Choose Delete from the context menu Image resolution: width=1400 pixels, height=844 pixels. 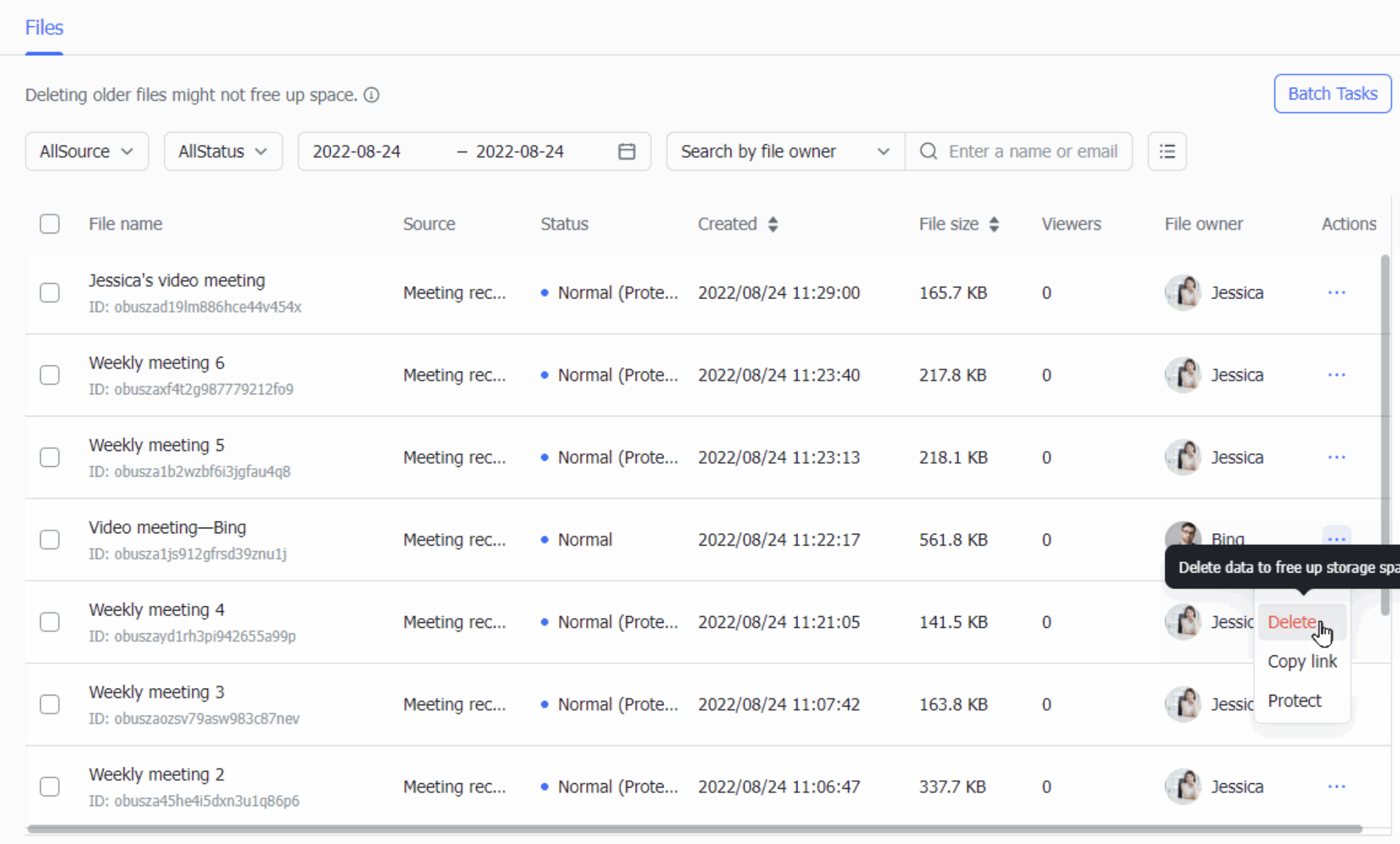click(1292, 622)
